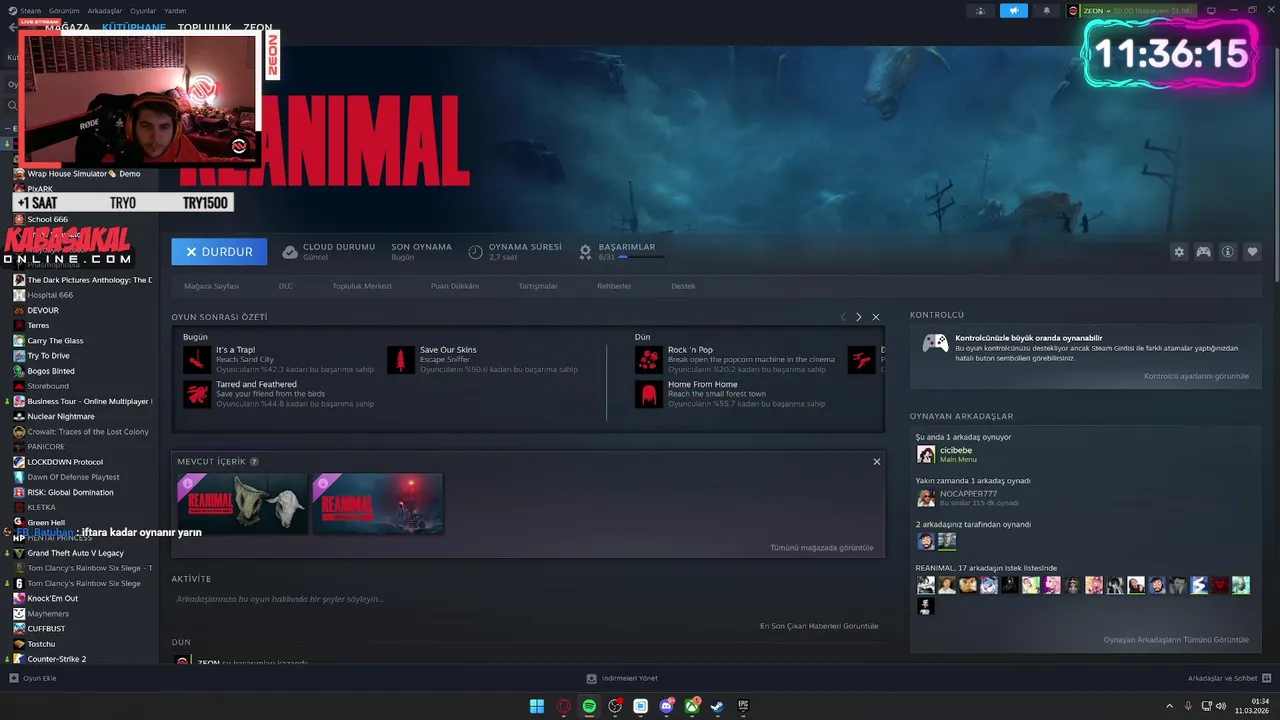1280x720 pixels.
Task: Open Tarred and Feathered achievement icon
Action: tap(197, 394)
